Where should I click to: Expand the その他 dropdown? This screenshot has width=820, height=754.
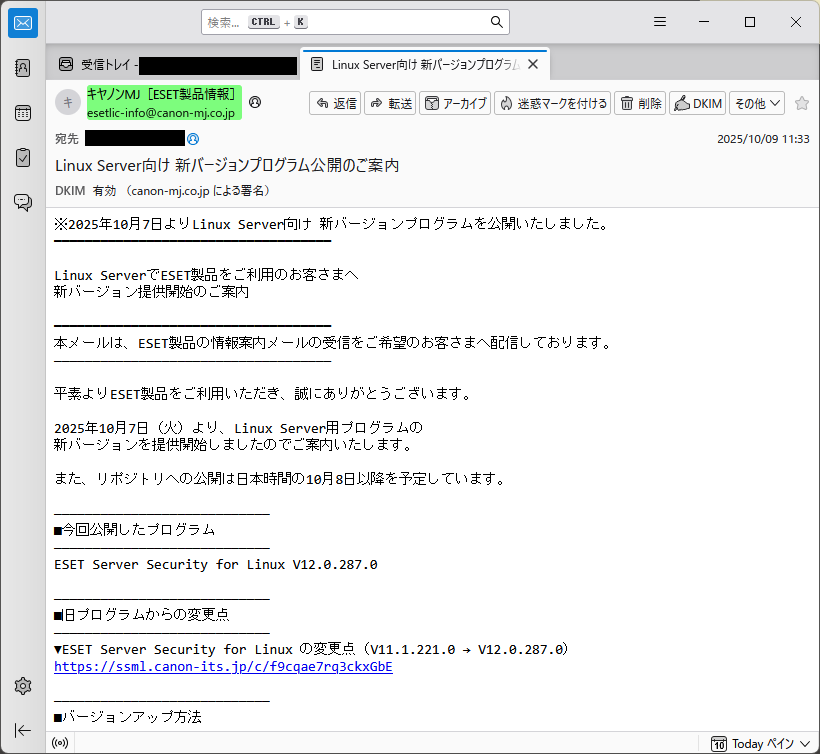[x=757, y=103]
